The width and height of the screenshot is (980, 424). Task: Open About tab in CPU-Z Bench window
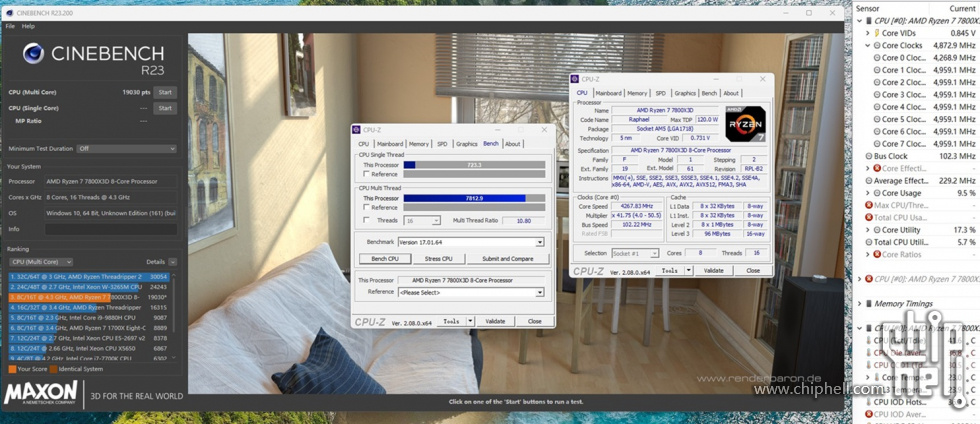tap(512, 144)
